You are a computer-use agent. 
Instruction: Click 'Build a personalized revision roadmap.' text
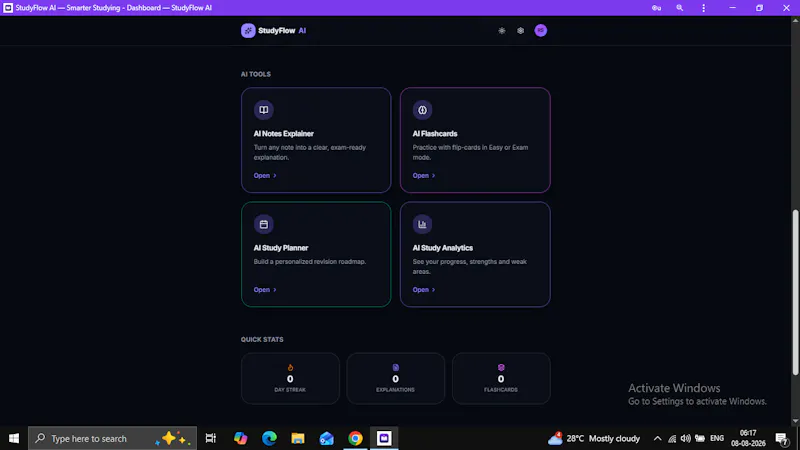[310, 262]
